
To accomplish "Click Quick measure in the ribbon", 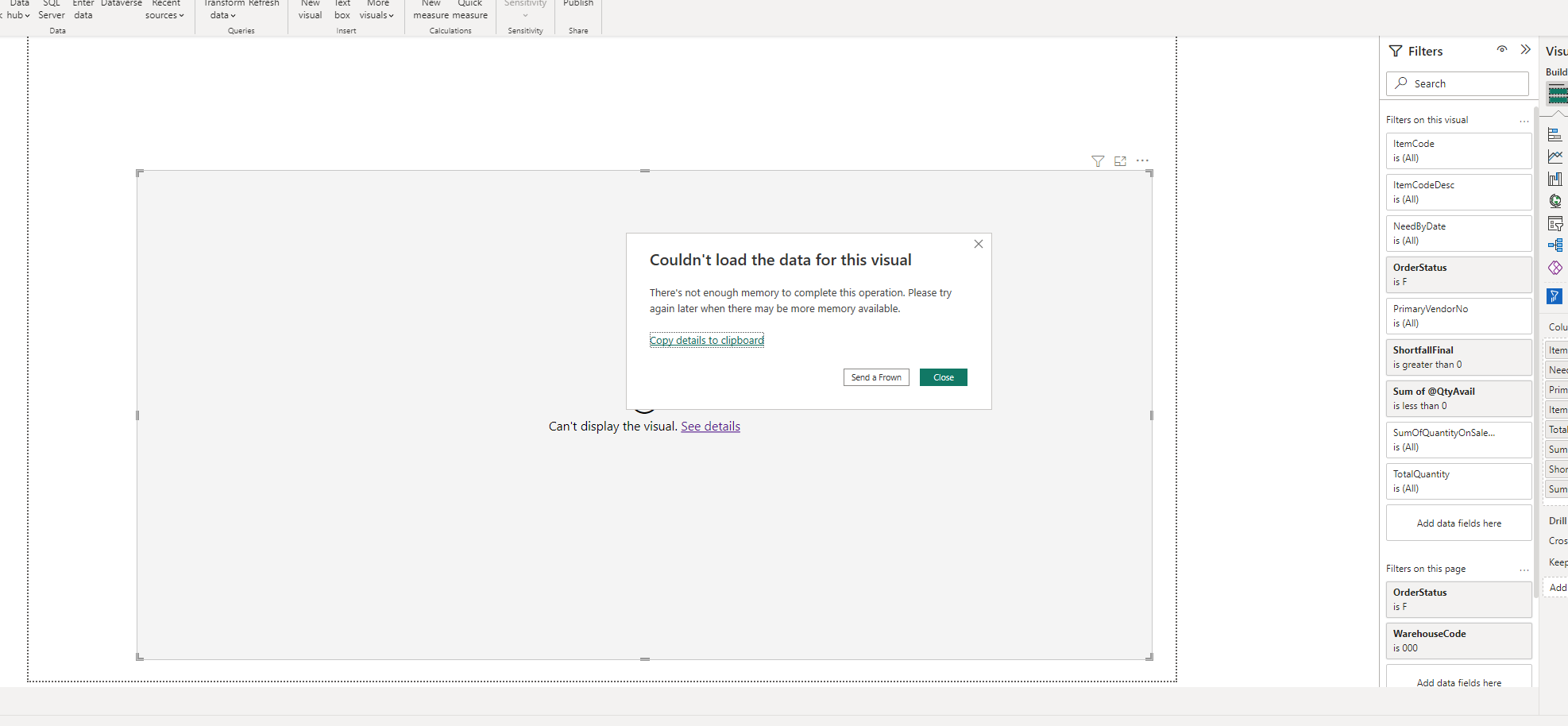I will tap(470, 10).
